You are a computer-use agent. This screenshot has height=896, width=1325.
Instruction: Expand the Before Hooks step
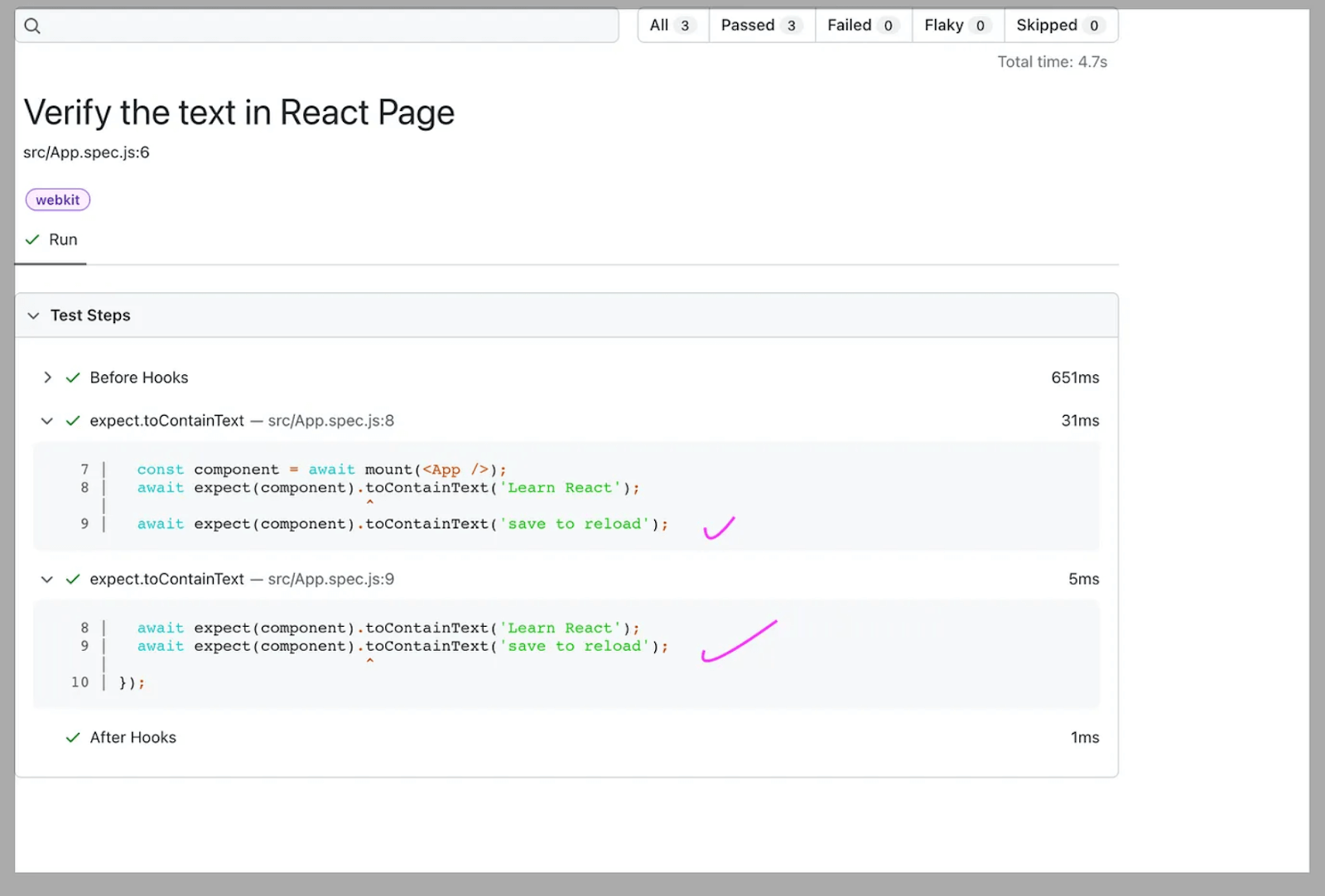tap(47, 378)
